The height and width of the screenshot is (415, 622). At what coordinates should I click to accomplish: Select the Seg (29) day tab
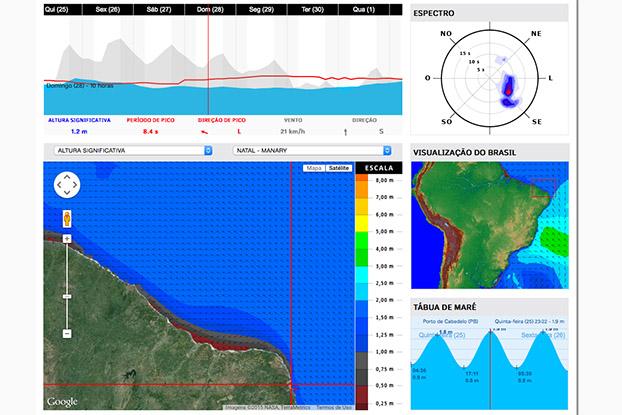(261, 10)
